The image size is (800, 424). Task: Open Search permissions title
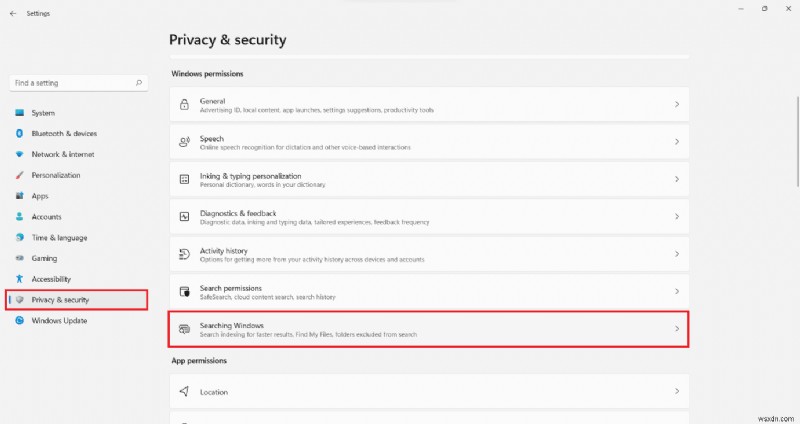pyautogui.click(x=231, y=288)
